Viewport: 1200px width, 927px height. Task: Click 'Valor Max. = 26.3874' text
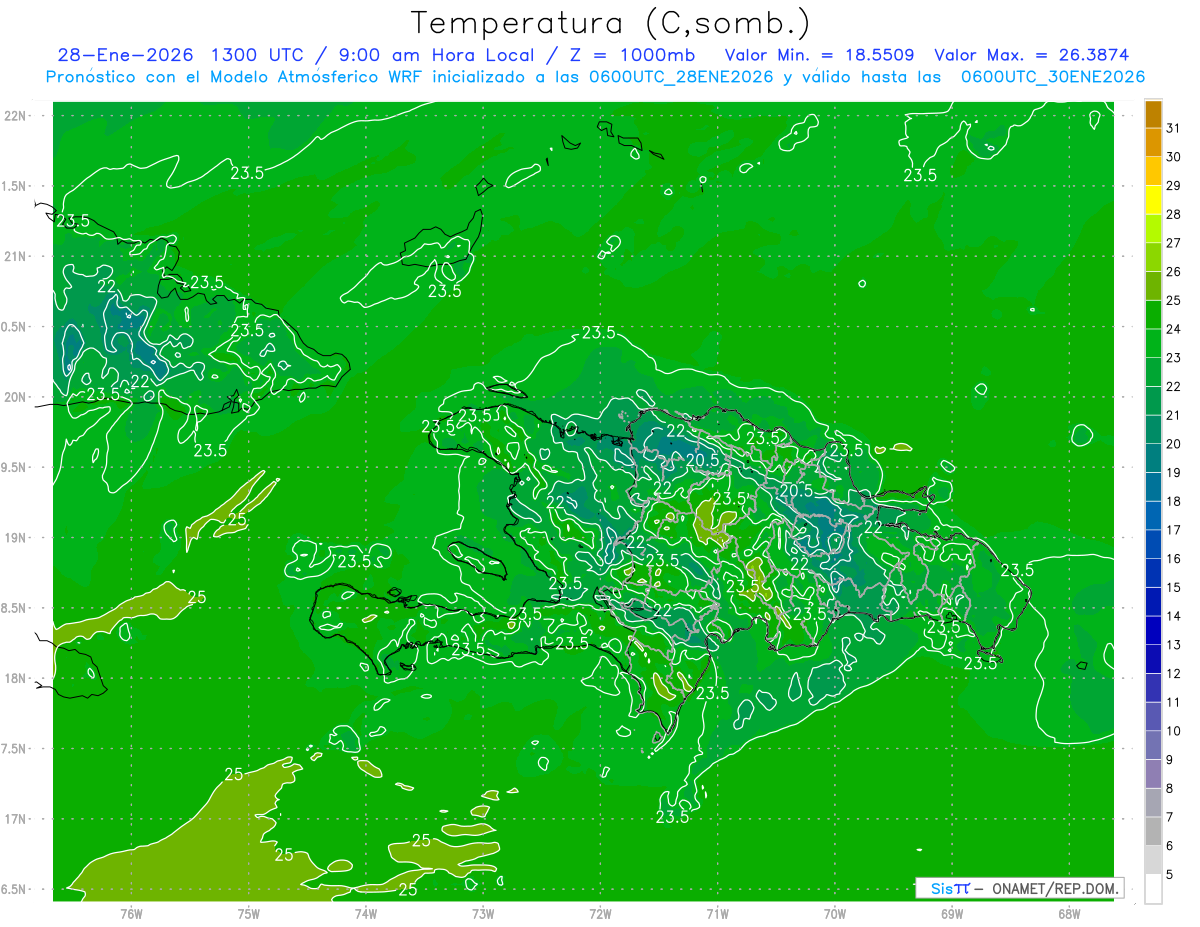[x=1033, y=55]
